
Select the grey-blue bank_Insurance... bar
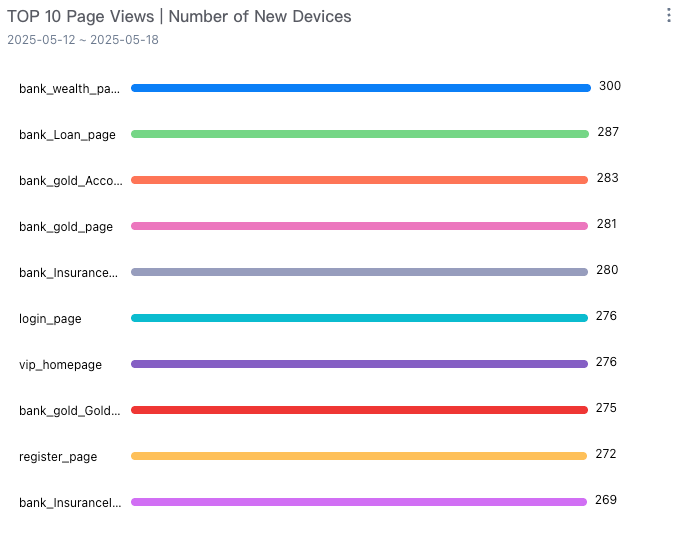pos(359,272)
